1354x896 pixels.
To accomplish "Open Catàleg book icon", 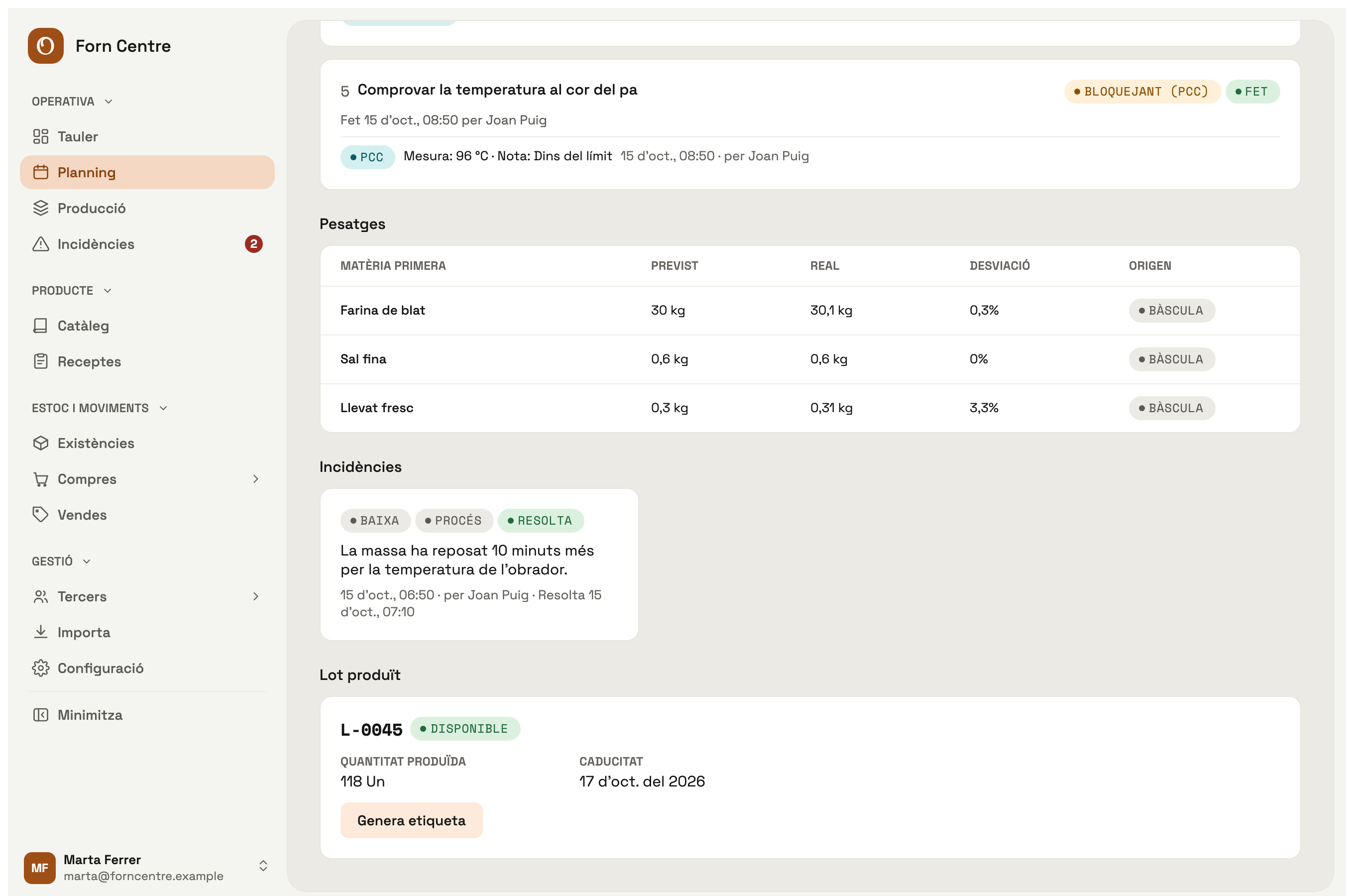I will [x=40, y=326].
